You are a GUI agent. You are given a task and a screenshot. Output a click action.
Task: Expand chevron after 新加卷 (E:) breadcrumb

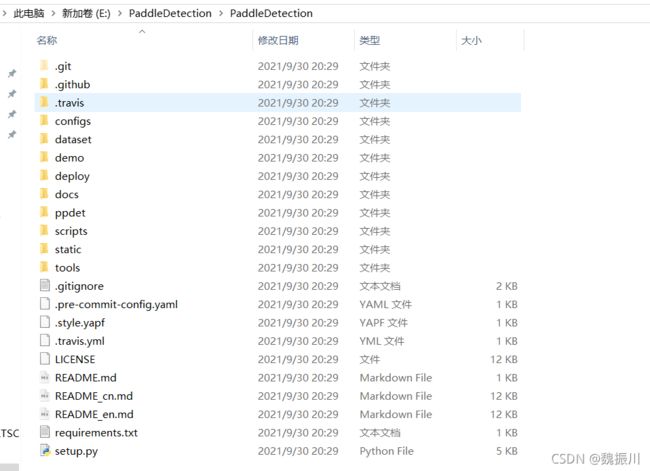tap(120, 13)
